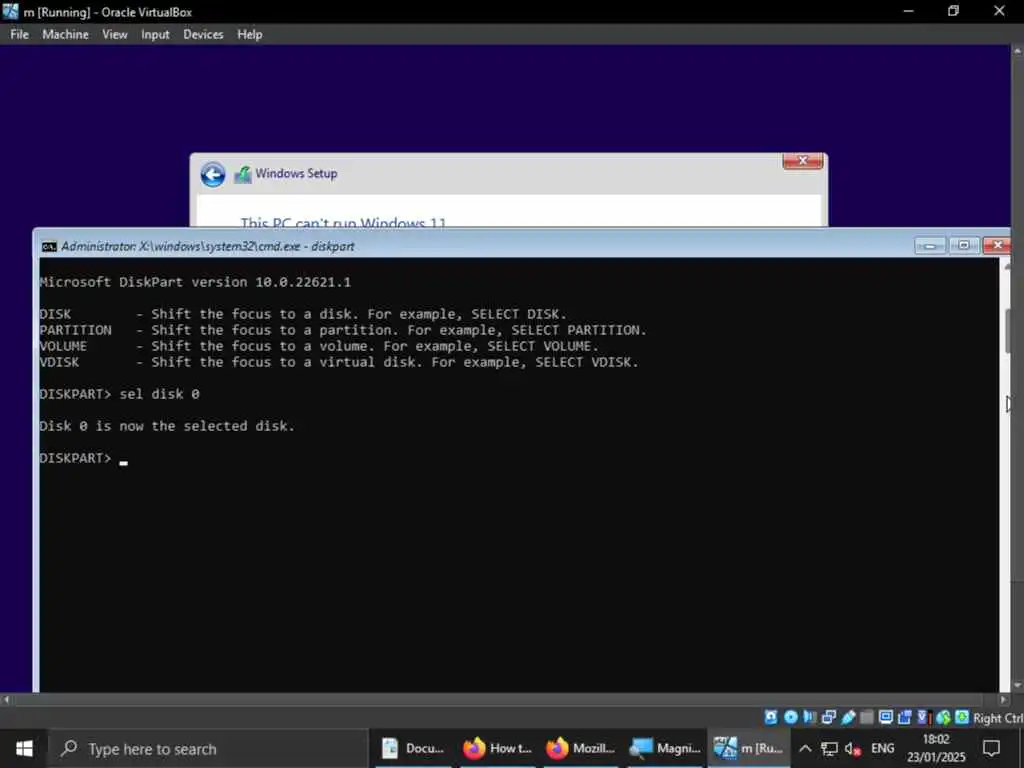Image resolution: width=1024 pixels, height=768 pixels.
Task: Close the diskpart command prompt window
Action: click(997, 246)
